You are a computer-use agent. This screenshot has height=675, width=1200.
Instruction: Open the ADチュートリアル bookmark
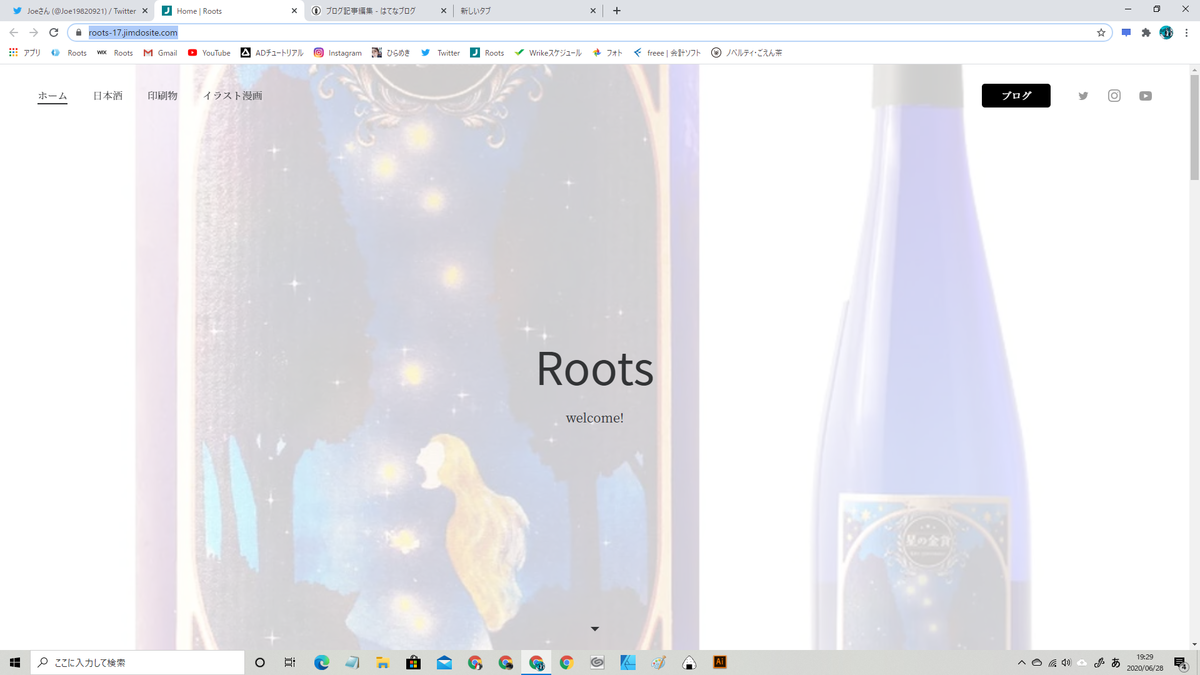[272, 53]
